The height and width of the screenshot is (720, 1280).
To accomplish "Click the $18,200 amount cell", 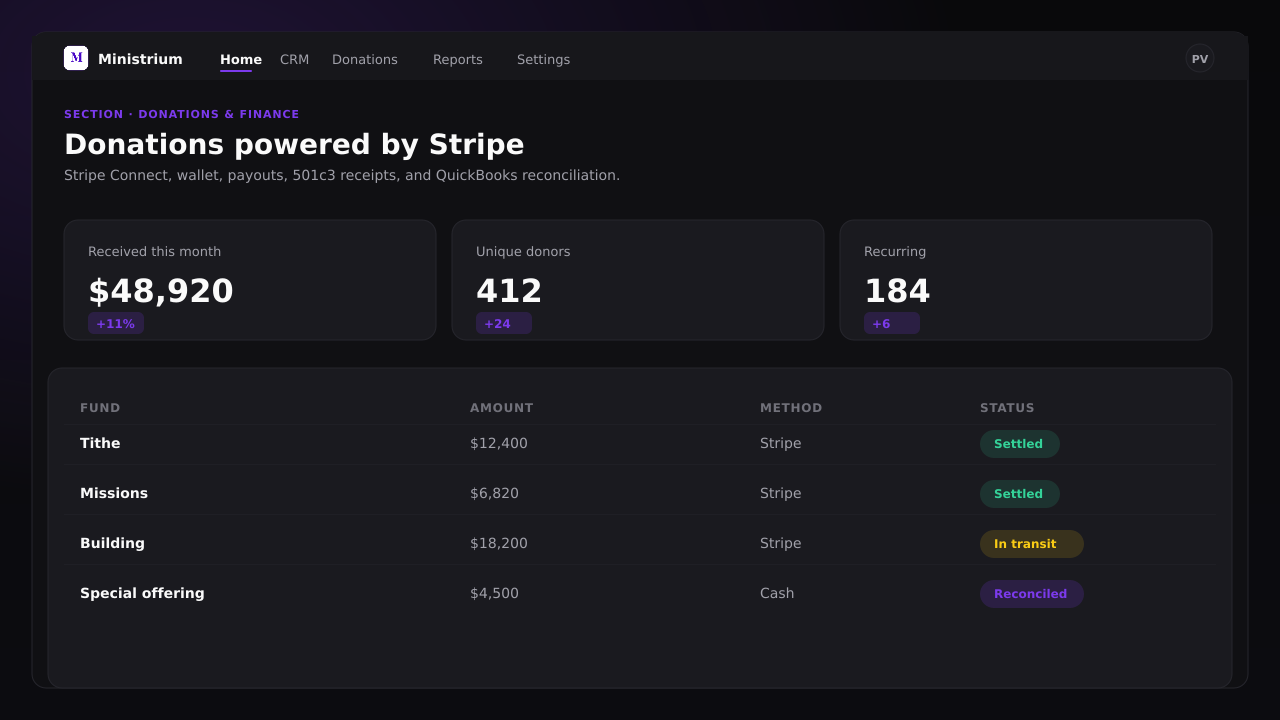I will (x=499, y=544).
